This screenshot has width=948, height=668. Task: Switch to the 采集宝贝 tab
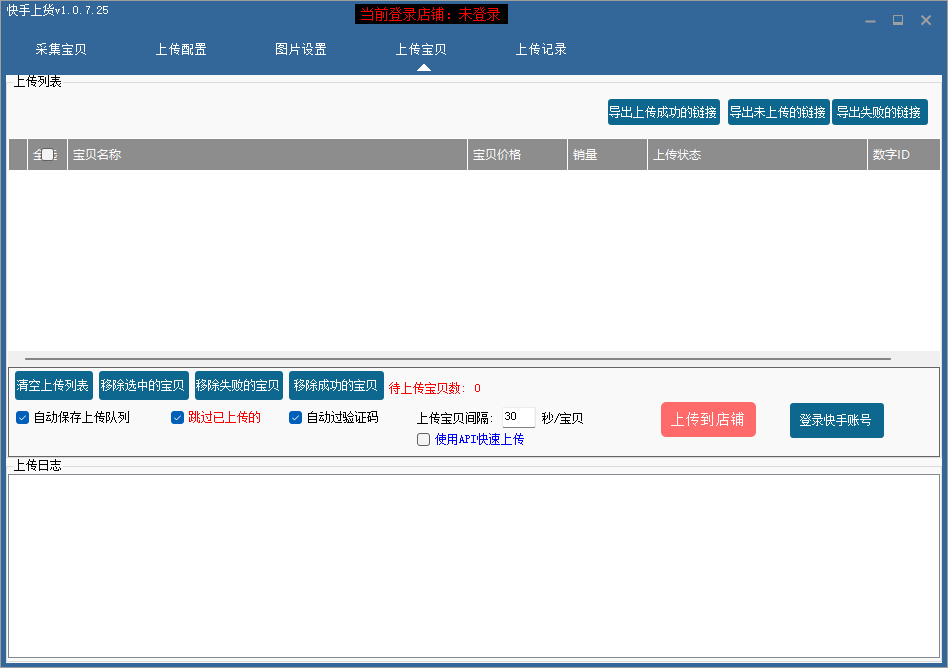(x=61, y=49)
